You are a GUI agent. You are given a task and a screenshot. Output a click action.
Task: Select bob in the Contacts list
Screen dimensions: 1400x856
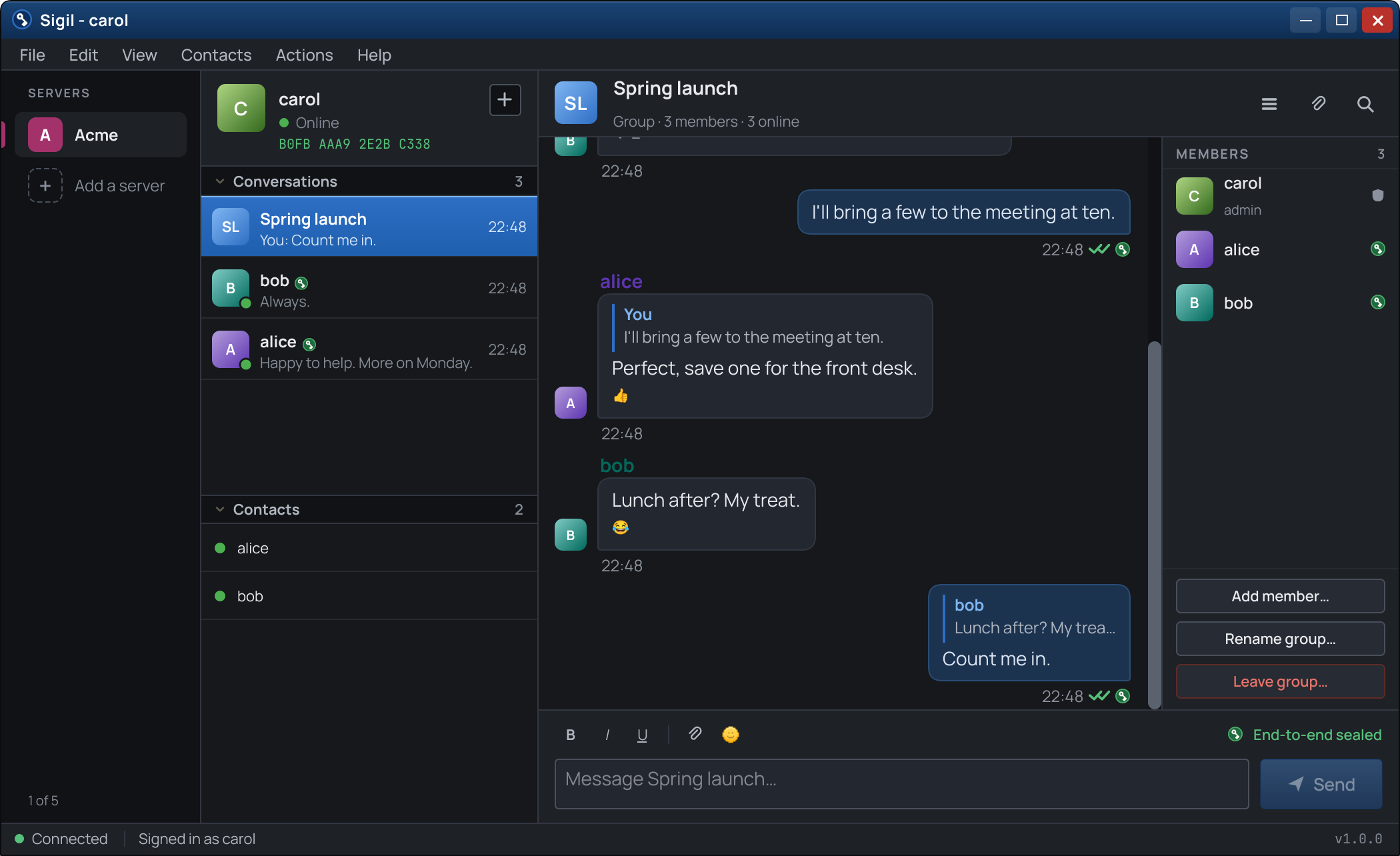pos(369,596)
